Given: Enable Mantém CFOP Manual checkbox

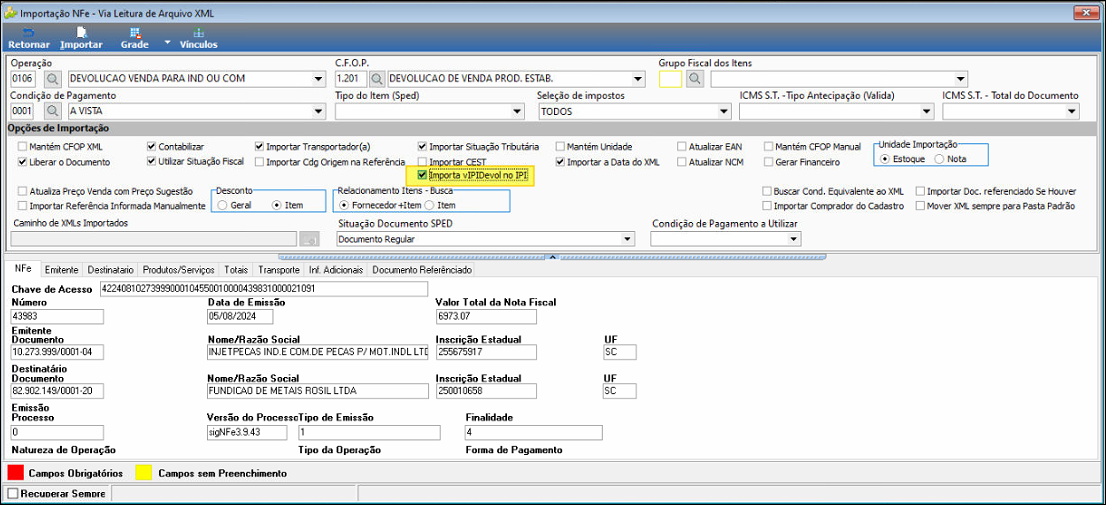Looking at the screenshot, I should tap(769, 147).
